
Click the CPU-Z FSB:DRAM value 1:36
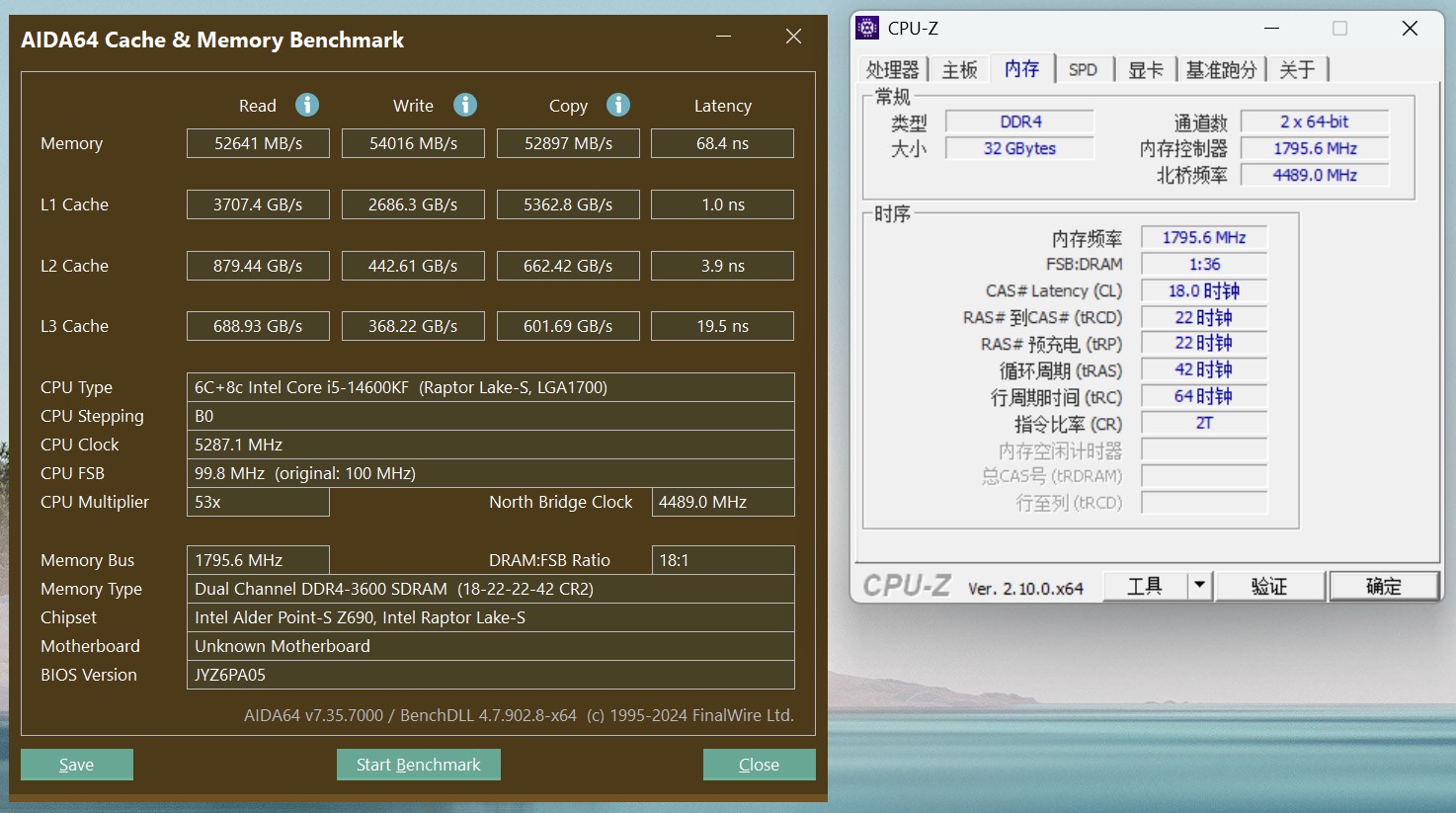[x=1204, y=264]
